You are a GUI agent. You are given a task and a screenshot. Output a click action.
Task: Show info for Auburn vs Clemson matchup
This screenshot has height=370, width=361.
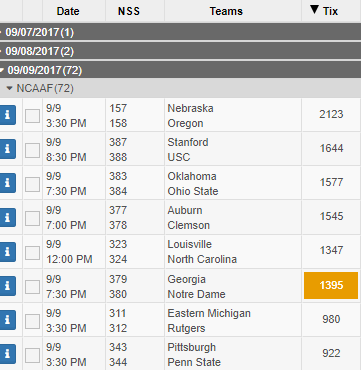tap(7, 217)
